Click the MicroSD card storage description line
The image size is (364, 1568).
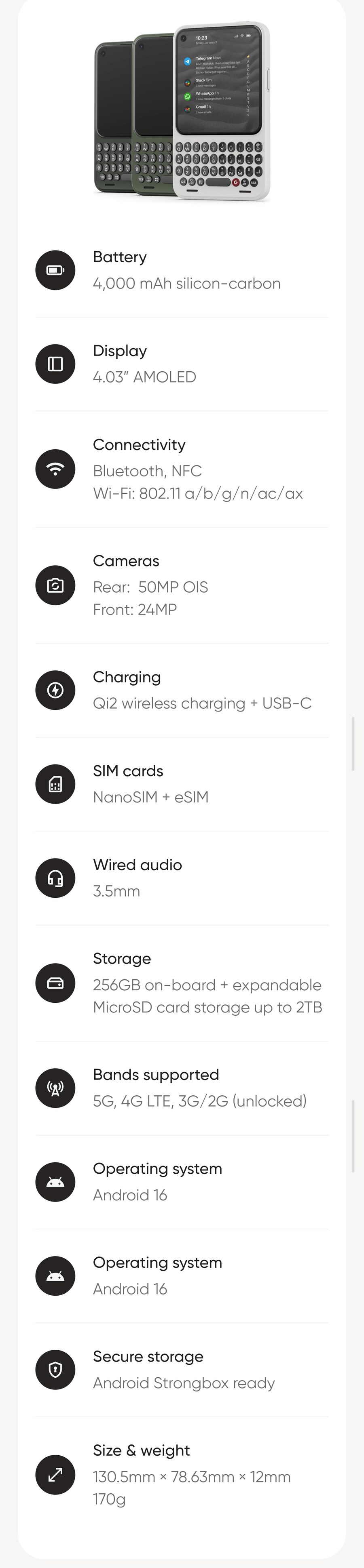[207, 1007]
